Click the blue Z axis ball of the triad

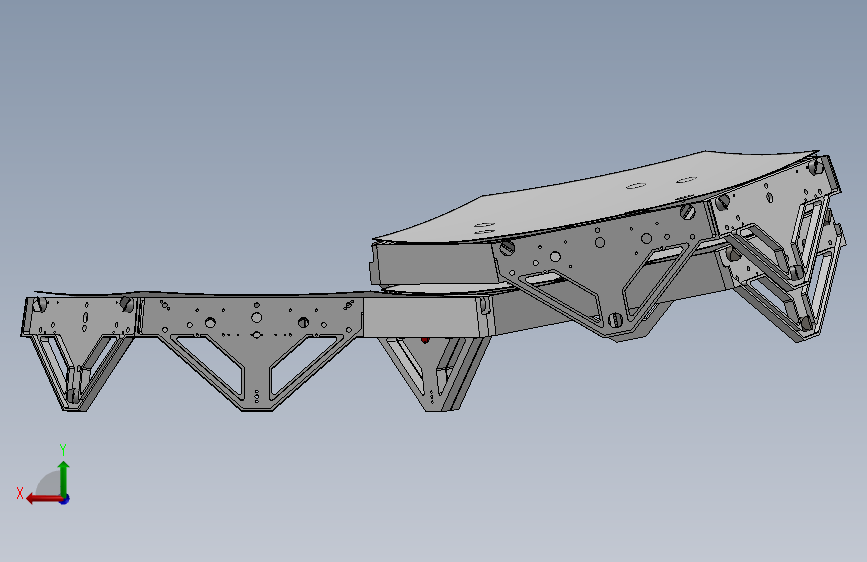pyautogui.click(x=65, y=499)
